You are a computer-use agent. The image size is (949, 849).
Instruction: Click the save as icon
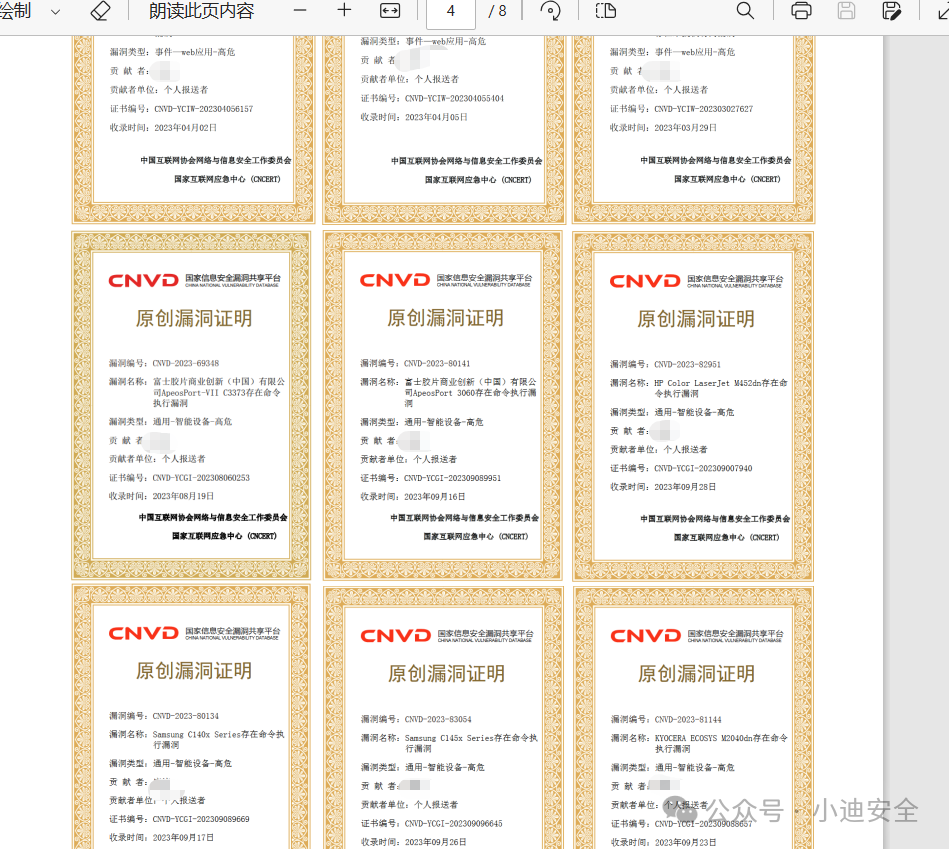[x=892, y=11]
